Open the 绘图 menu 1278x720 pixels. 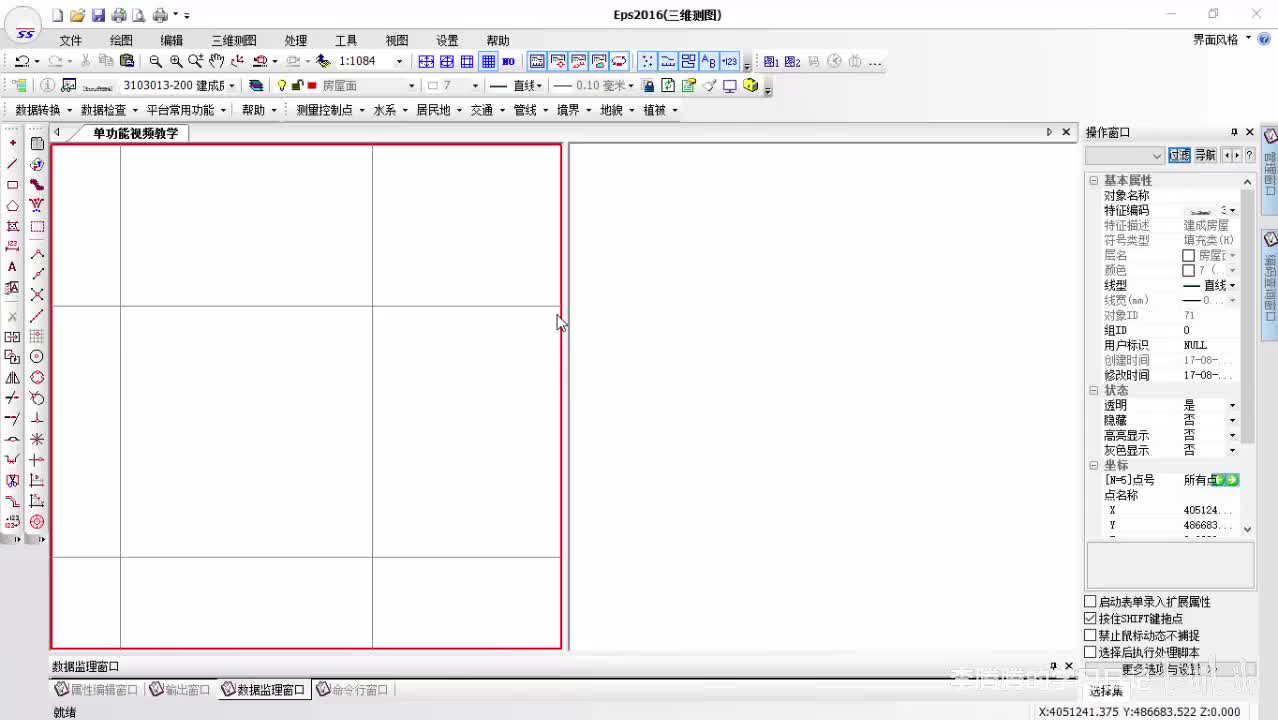pos(121,41)
